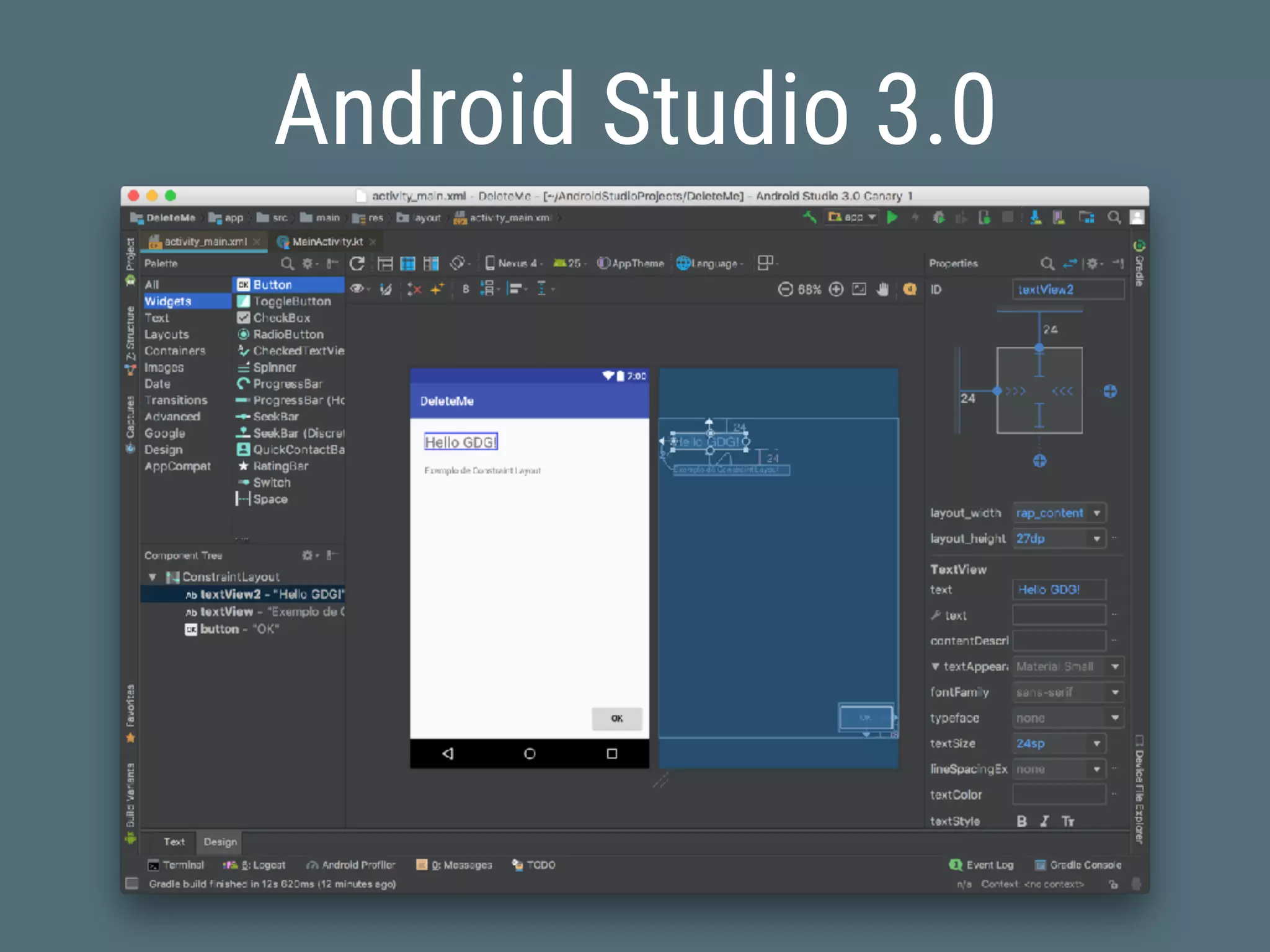This screenshot has width=1270, height=952.
Task: Click the Zoom to fit screen icon
Action: [859, 289]
